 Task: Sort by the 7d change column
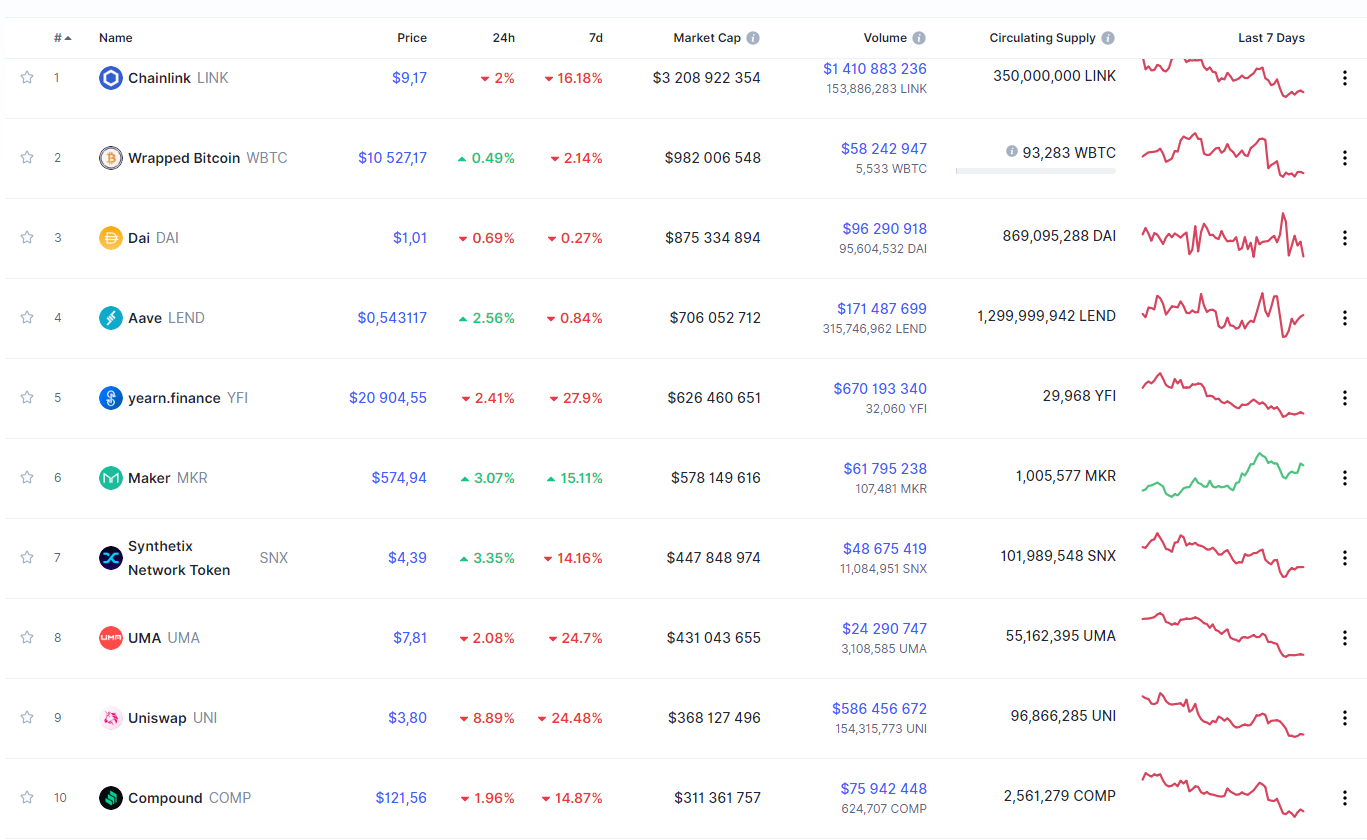595,38
